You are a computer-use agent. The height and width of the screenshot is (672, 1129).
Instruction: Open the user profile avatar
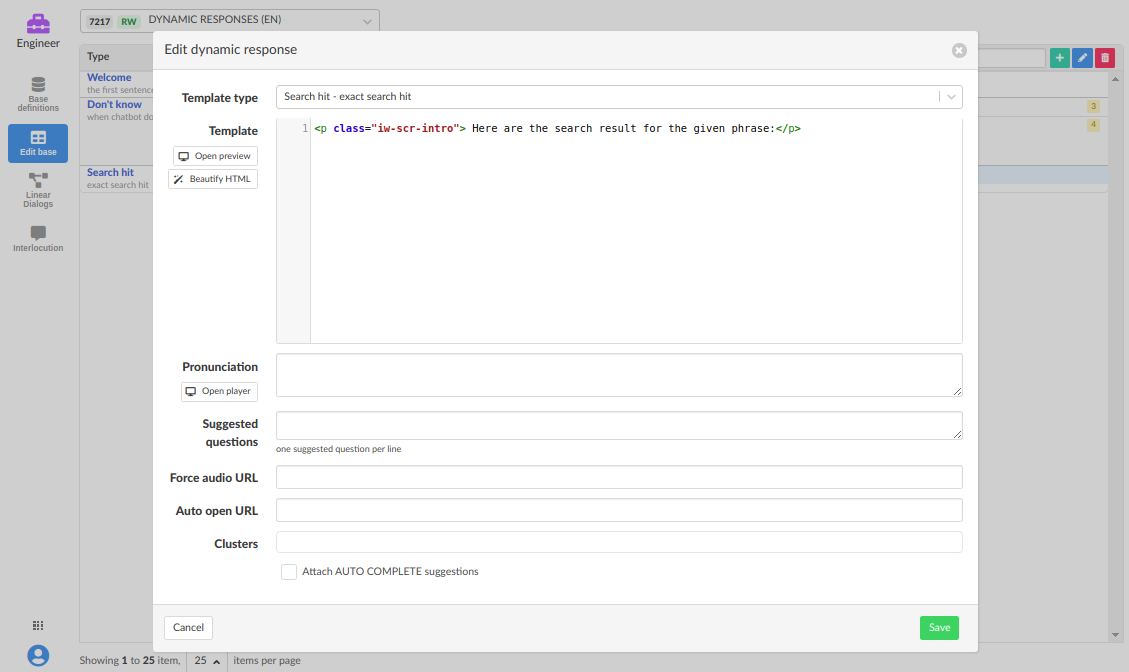point(38,655)
